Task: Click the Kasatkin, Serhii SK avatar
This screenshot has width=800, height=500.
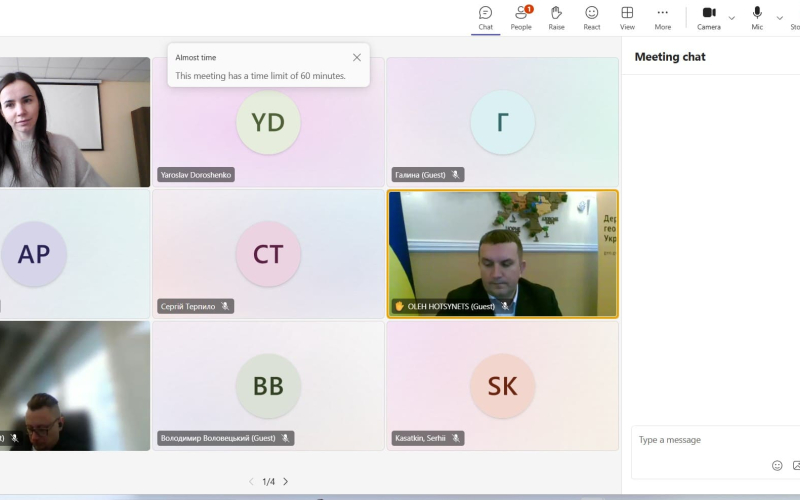Action: pyautogui.click(x=502, y=386)
